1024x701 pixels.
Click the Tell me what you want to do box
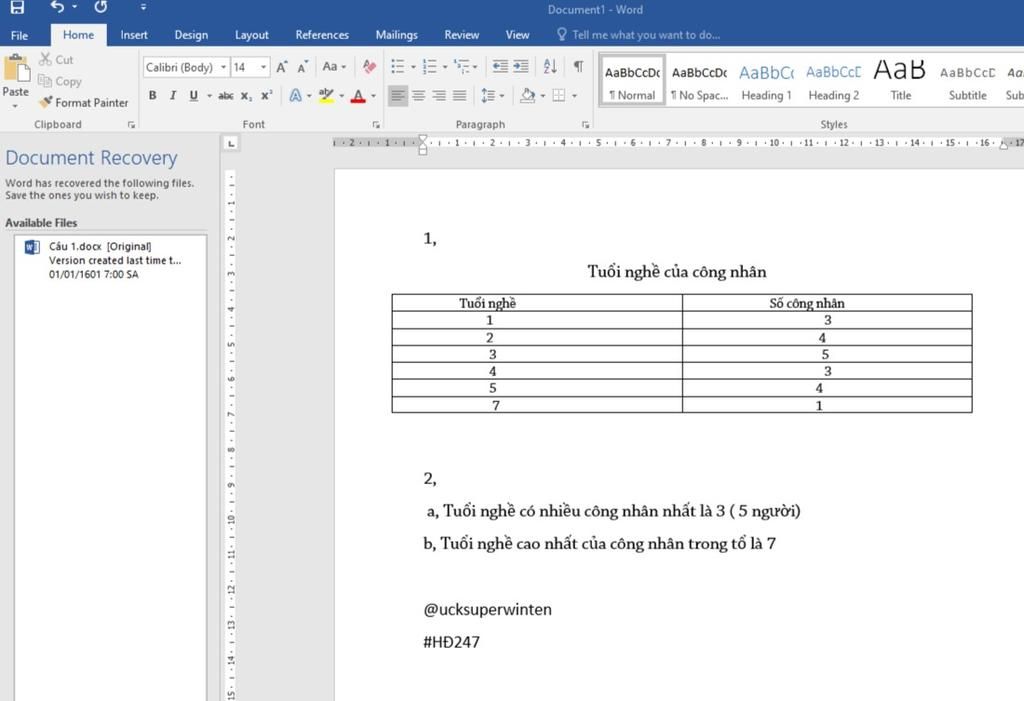[639, 35]
